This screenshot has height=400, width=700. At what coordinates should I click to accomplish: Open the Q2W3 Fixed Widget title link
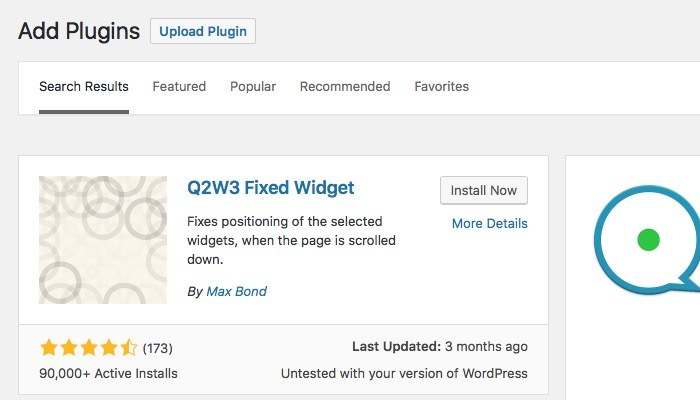pyautogui.click(x=271, y=187)
